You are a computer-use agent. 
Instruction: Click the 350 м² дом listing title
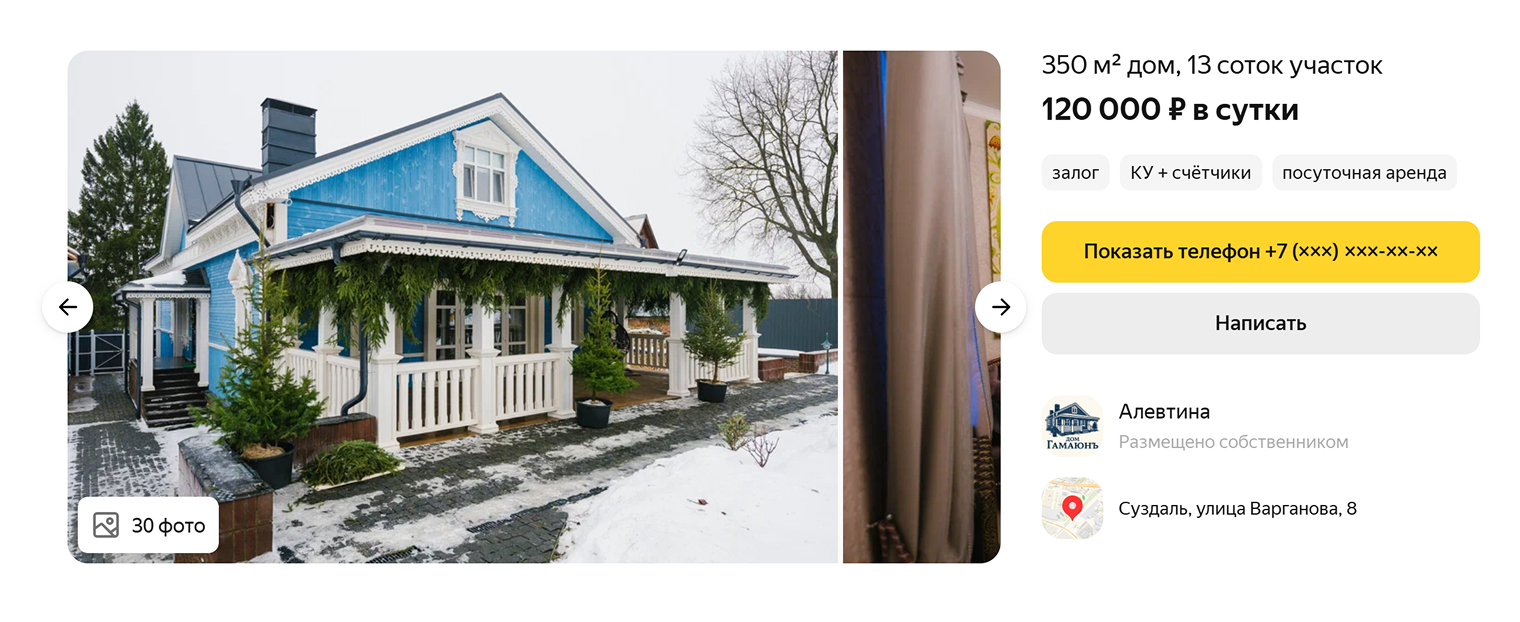tap(1212, 65)
